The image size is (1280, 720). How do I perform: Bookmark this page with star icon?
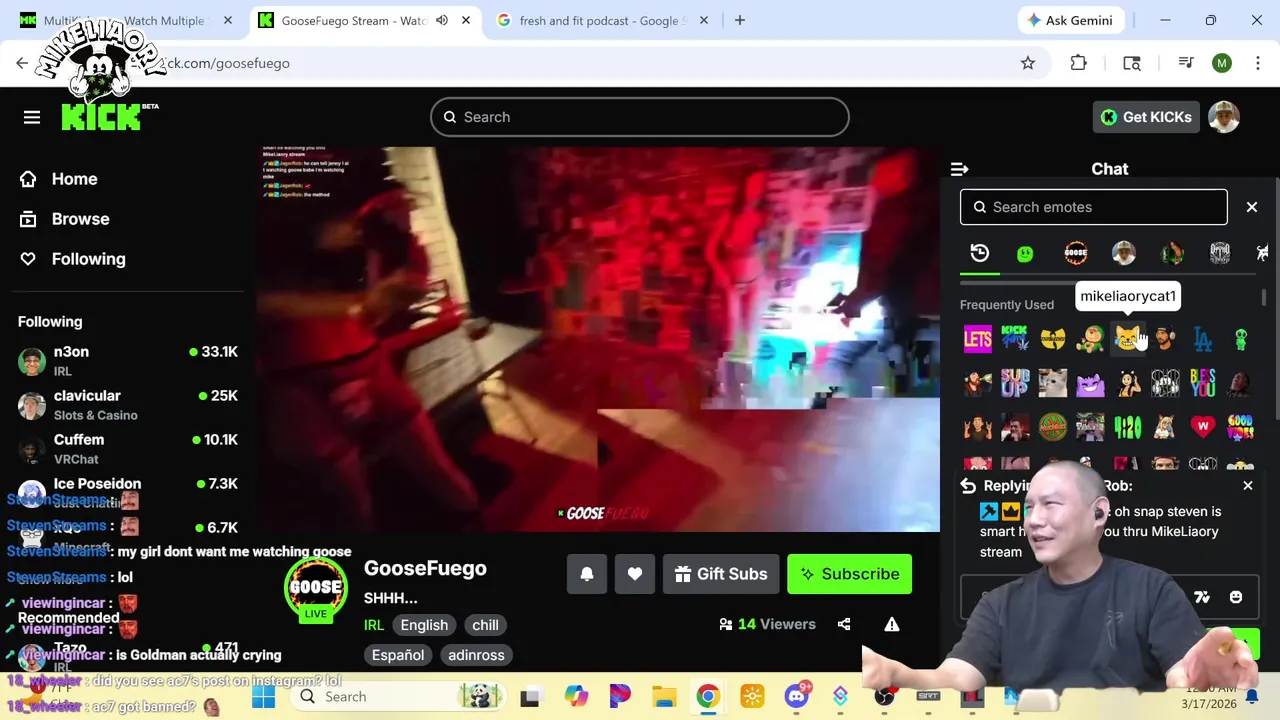[x=1028, y=63]
